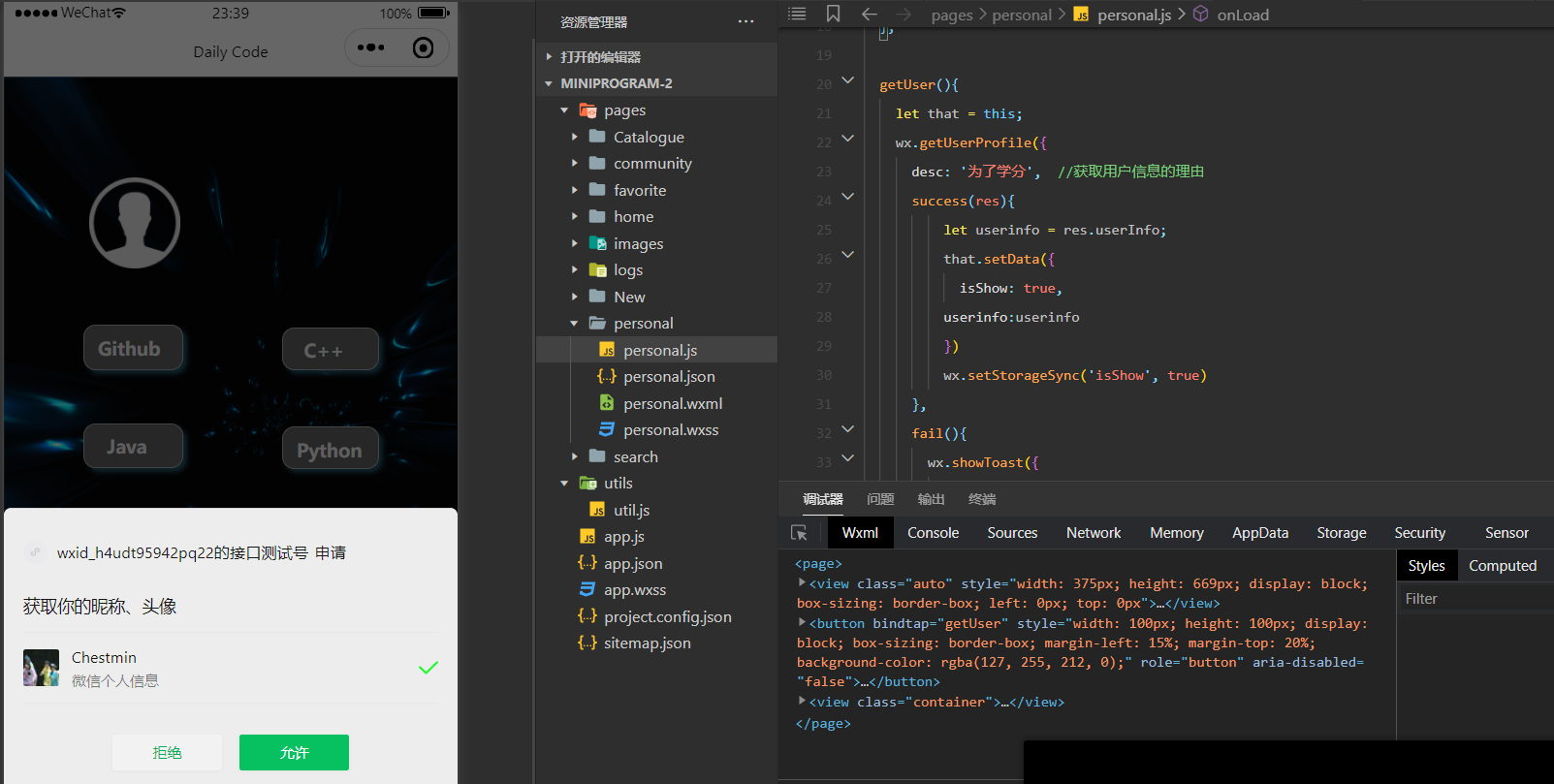
Task: Tap the simulator capsule close circle
Action: point(424,47)
